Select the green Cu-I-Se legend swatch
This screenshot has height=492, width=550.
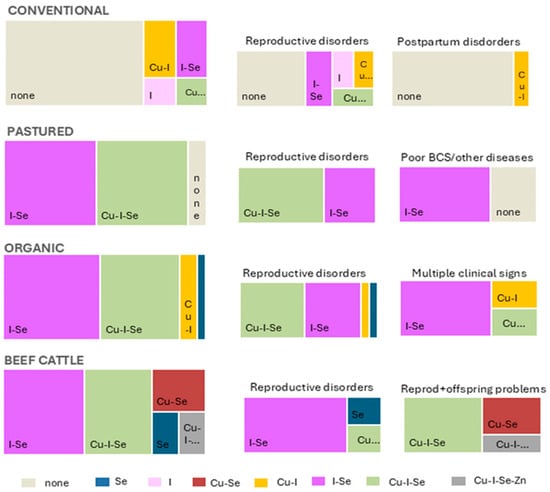tap(373, 481)
